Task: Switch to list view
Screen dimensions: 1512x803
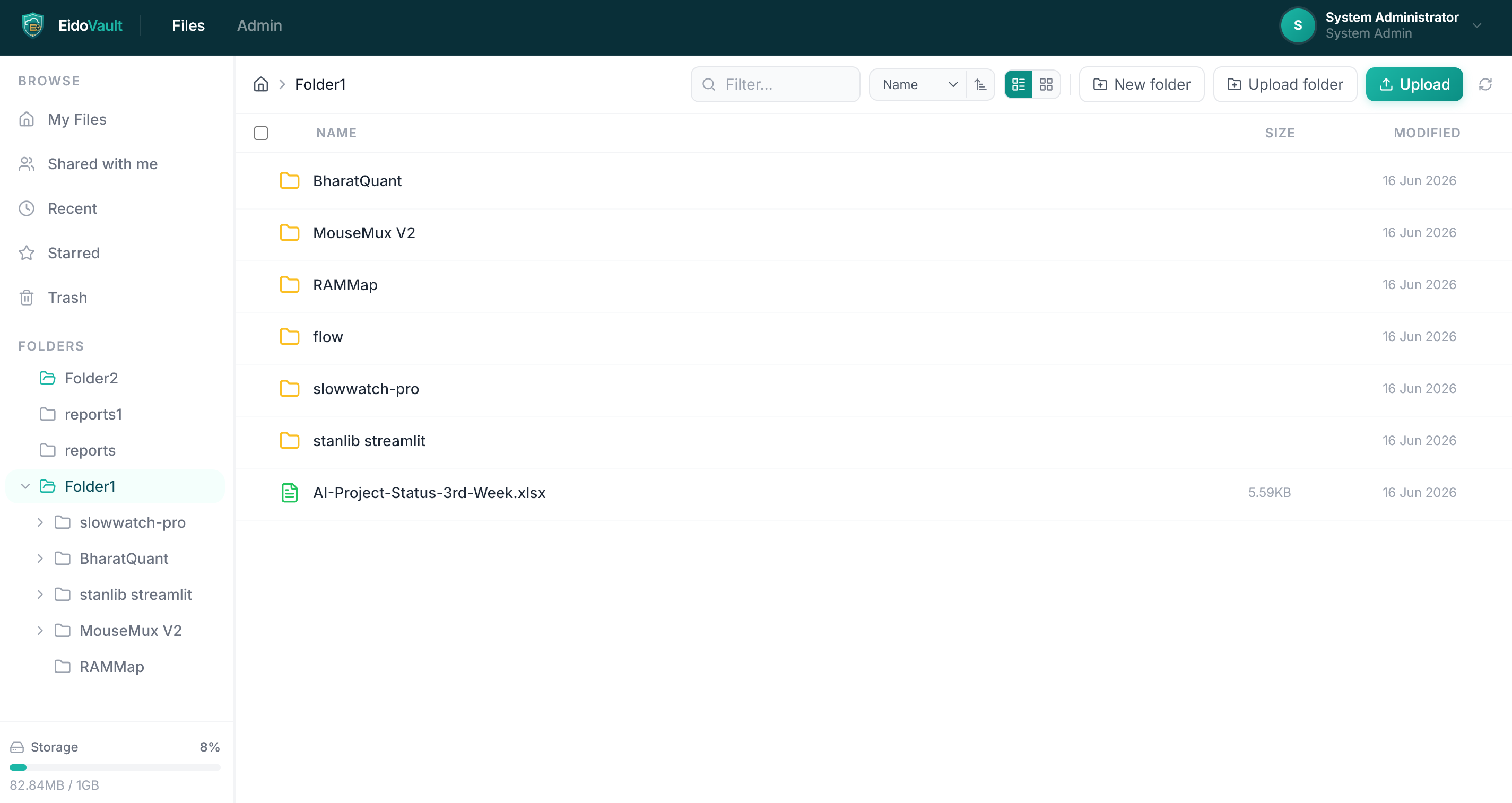Action: tap(1019, 84)
